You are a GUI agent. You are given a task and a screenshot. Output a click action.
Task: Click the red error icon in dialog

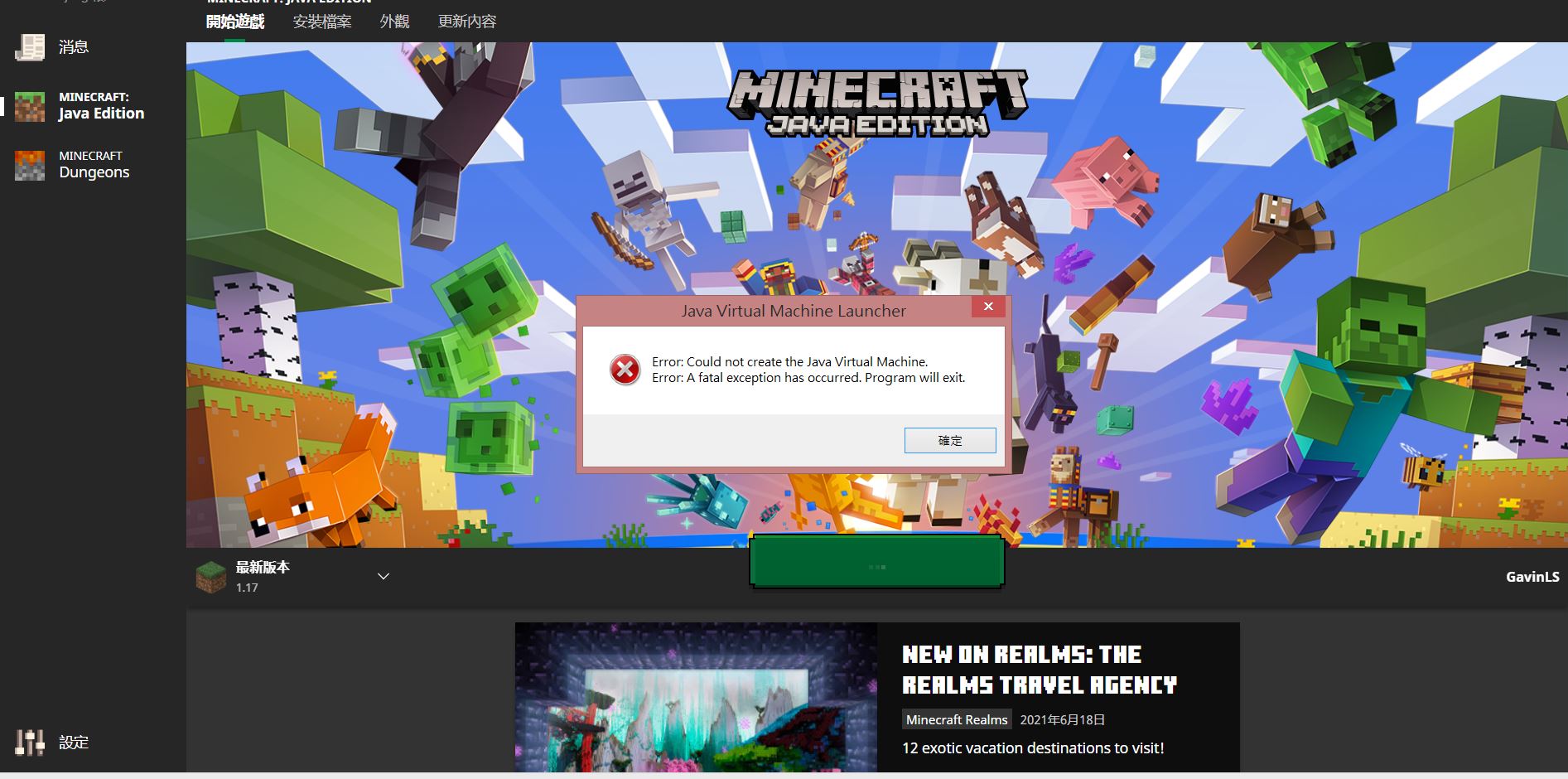click(625, 370)
